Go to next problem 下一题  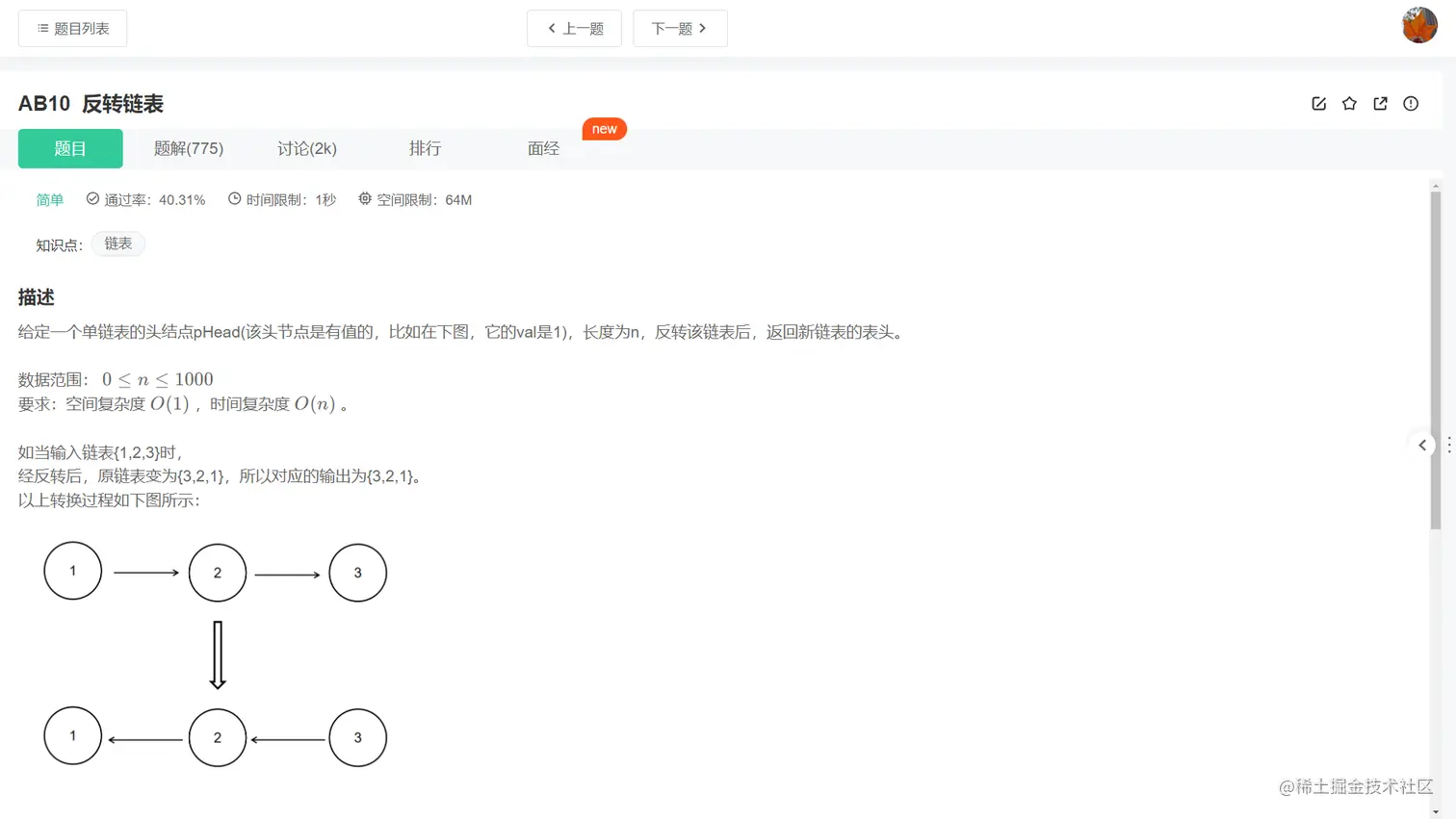tap(680, 29)
